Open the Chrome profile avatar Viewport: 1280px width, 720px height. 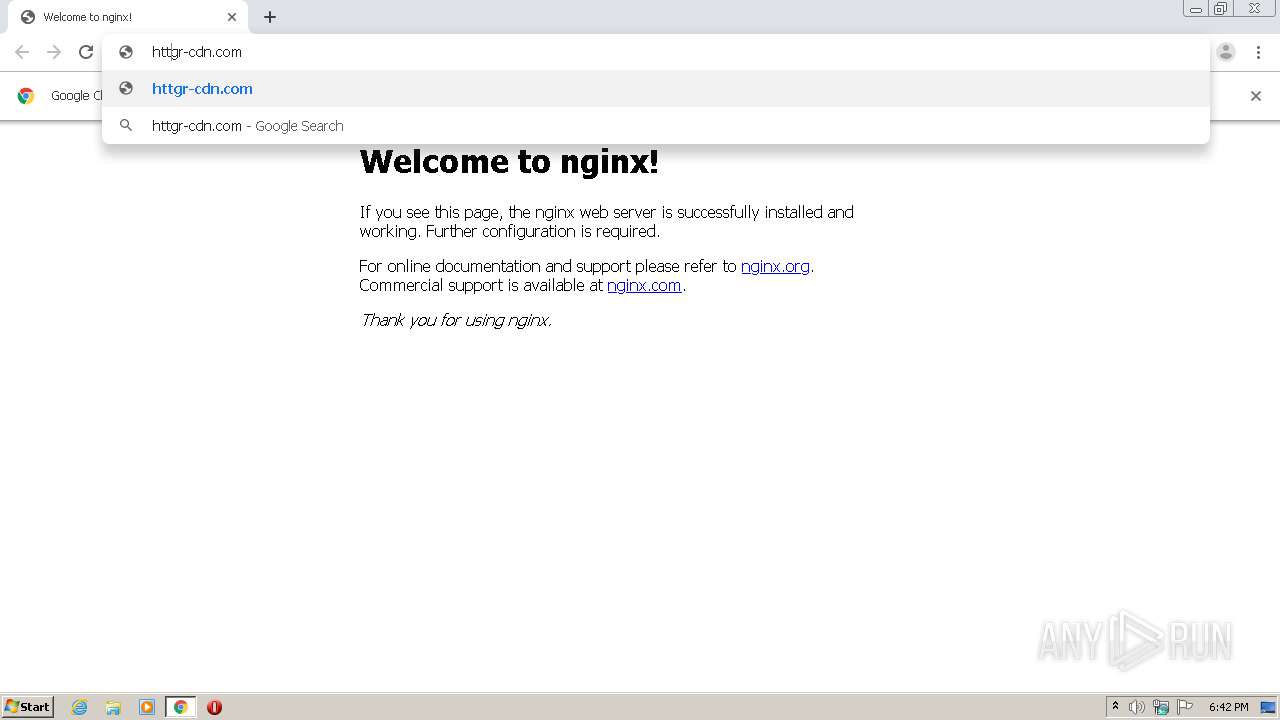pos(1226,52)
